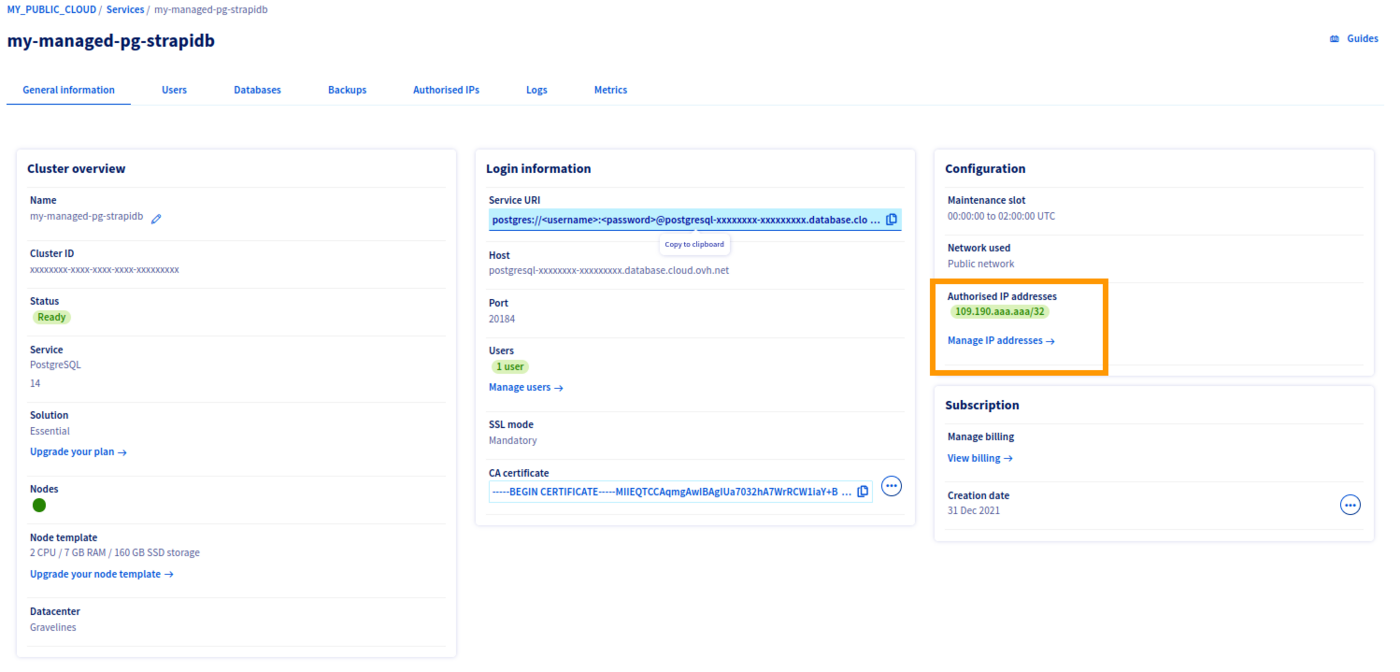Open the Guides menu in the top right
Screen dimensions: 1400x672
(1353, 37)
